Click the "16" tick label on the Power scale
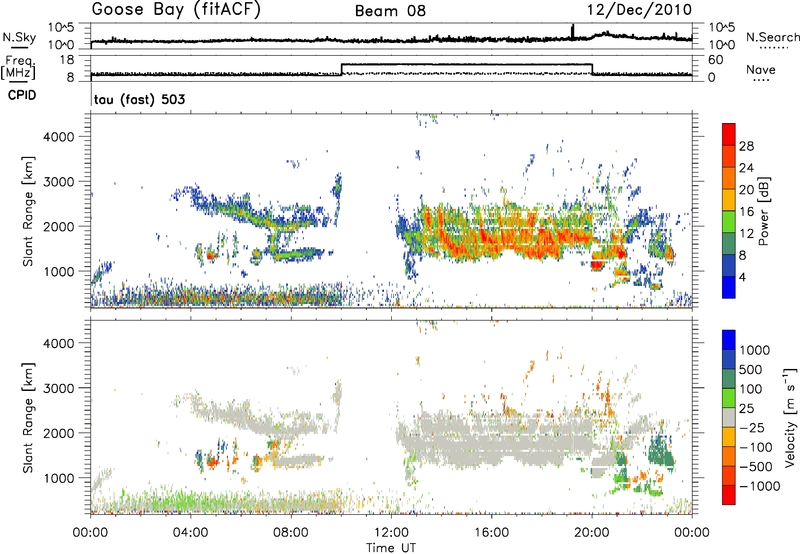The image size is (800, 554). click(x=746, y=212)
